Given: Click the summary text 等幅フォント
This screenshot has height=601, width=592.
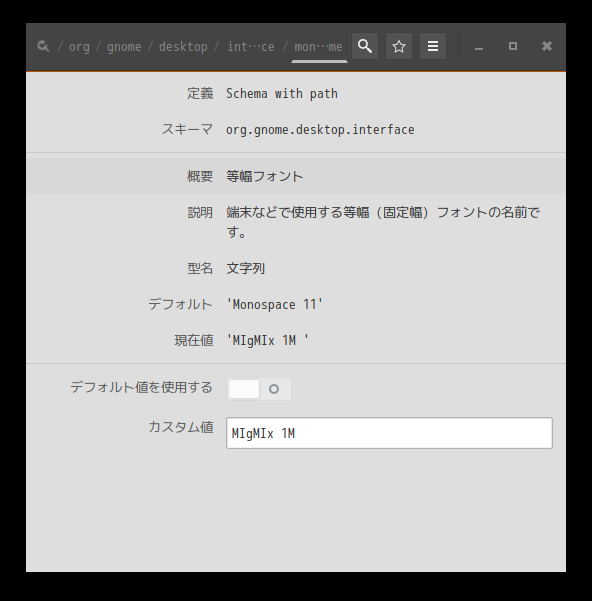Looking at the screenshot, I should 264,176.
